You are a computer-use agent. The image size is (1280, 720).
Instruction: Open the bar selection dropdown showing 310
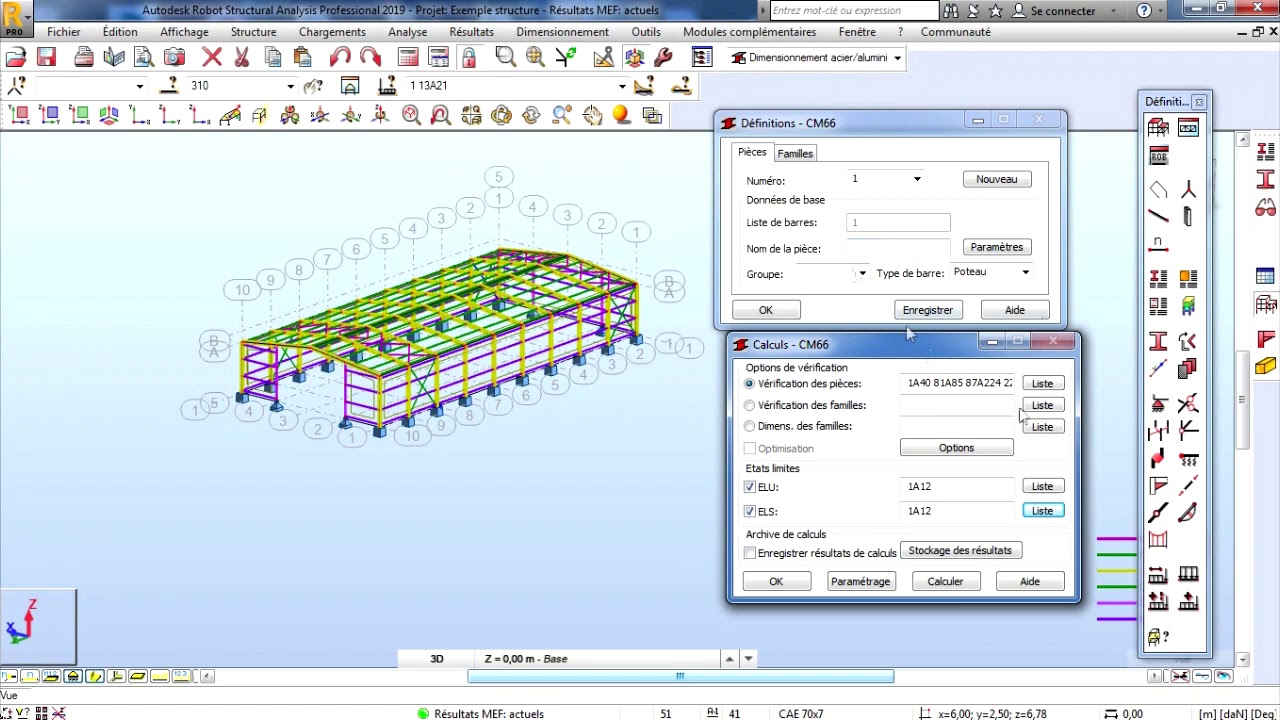pos(290,86)
